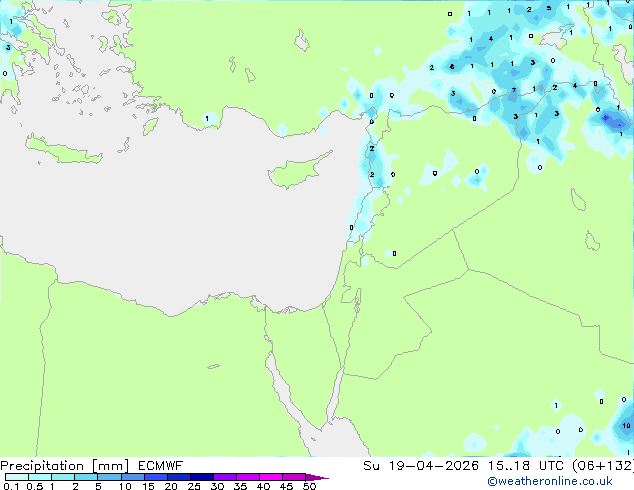634x490 pixels.
Task: Click the 0.5–1 mm legend color swatch
Action: [x=40, y=477]
